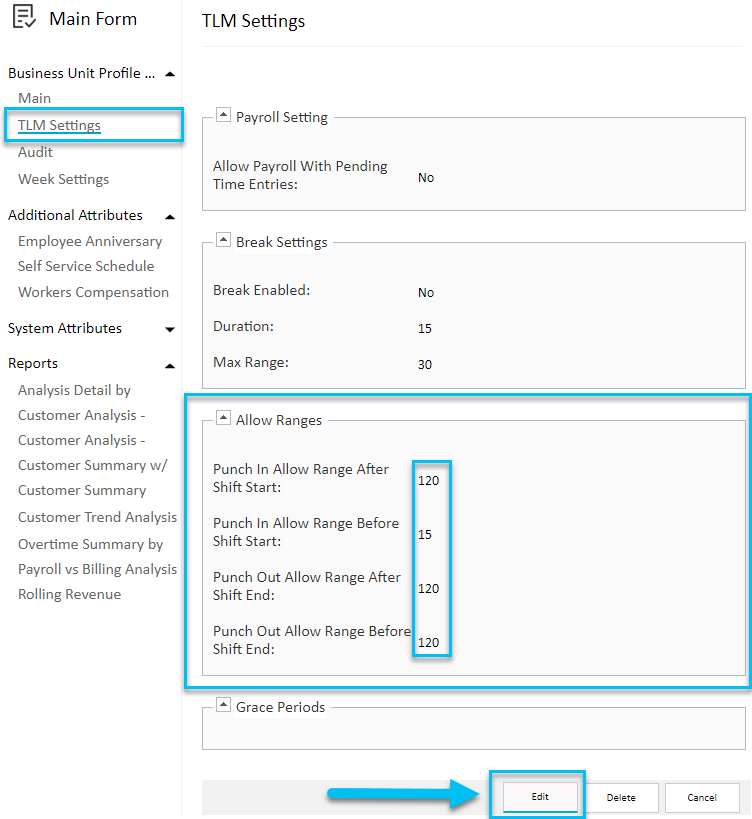Expand the System Attributes group
The height and width of the screenshot is (819, 752).
click(170, 328)
